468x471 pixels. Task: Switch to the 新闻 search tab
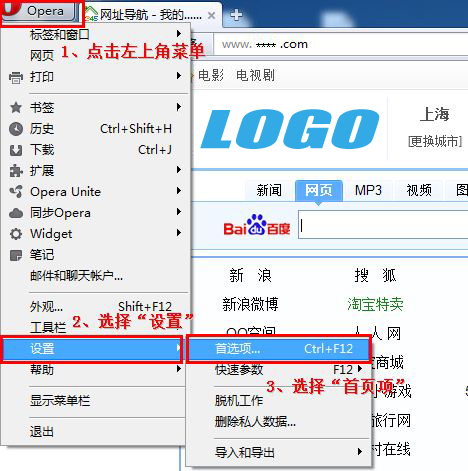(x=269, y=190)
